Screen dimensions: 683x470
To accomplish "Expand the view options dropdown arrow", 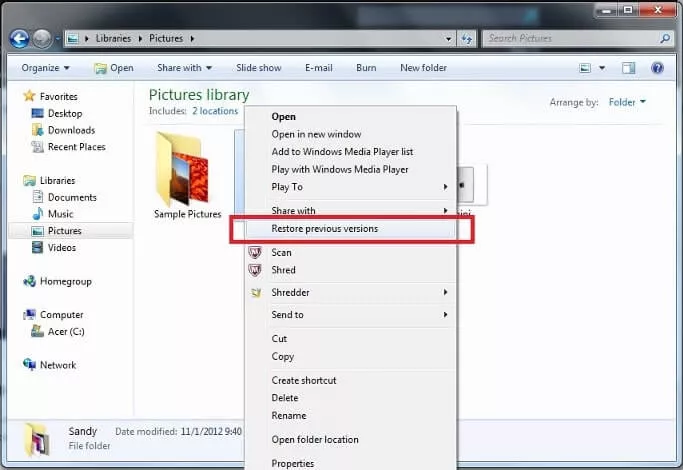I will coord(602,68).
